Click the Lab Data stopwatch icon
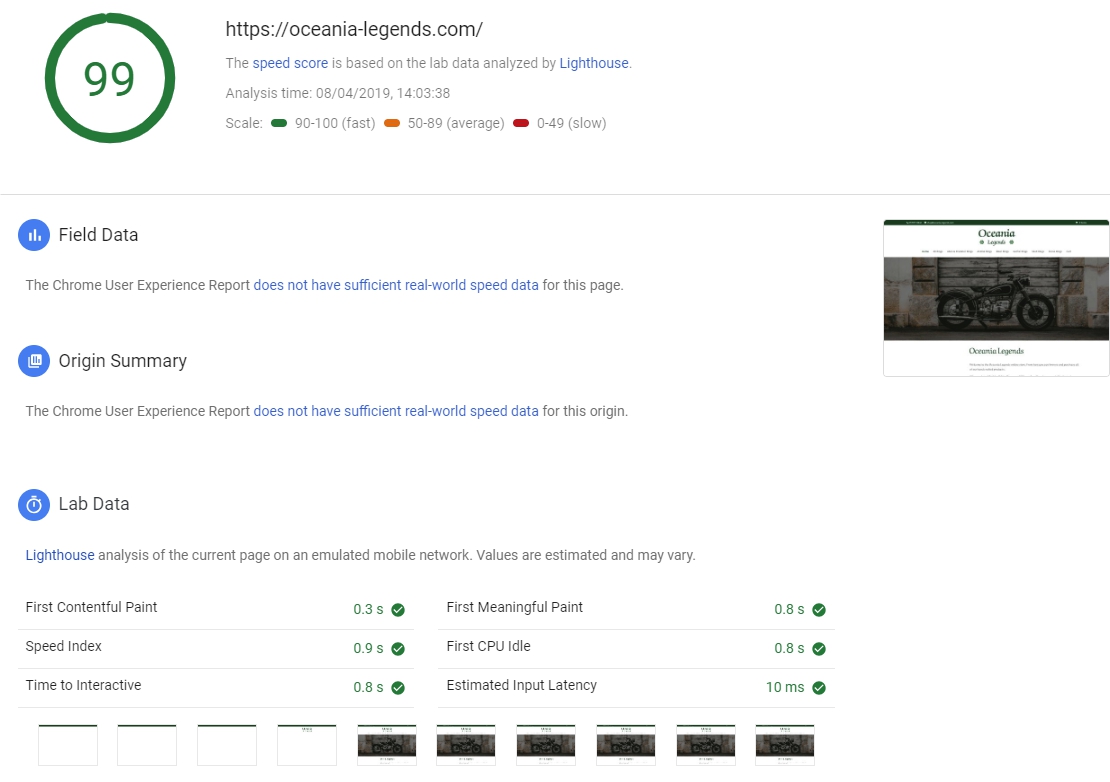1110x782 pixels. (x=34, y=505)
